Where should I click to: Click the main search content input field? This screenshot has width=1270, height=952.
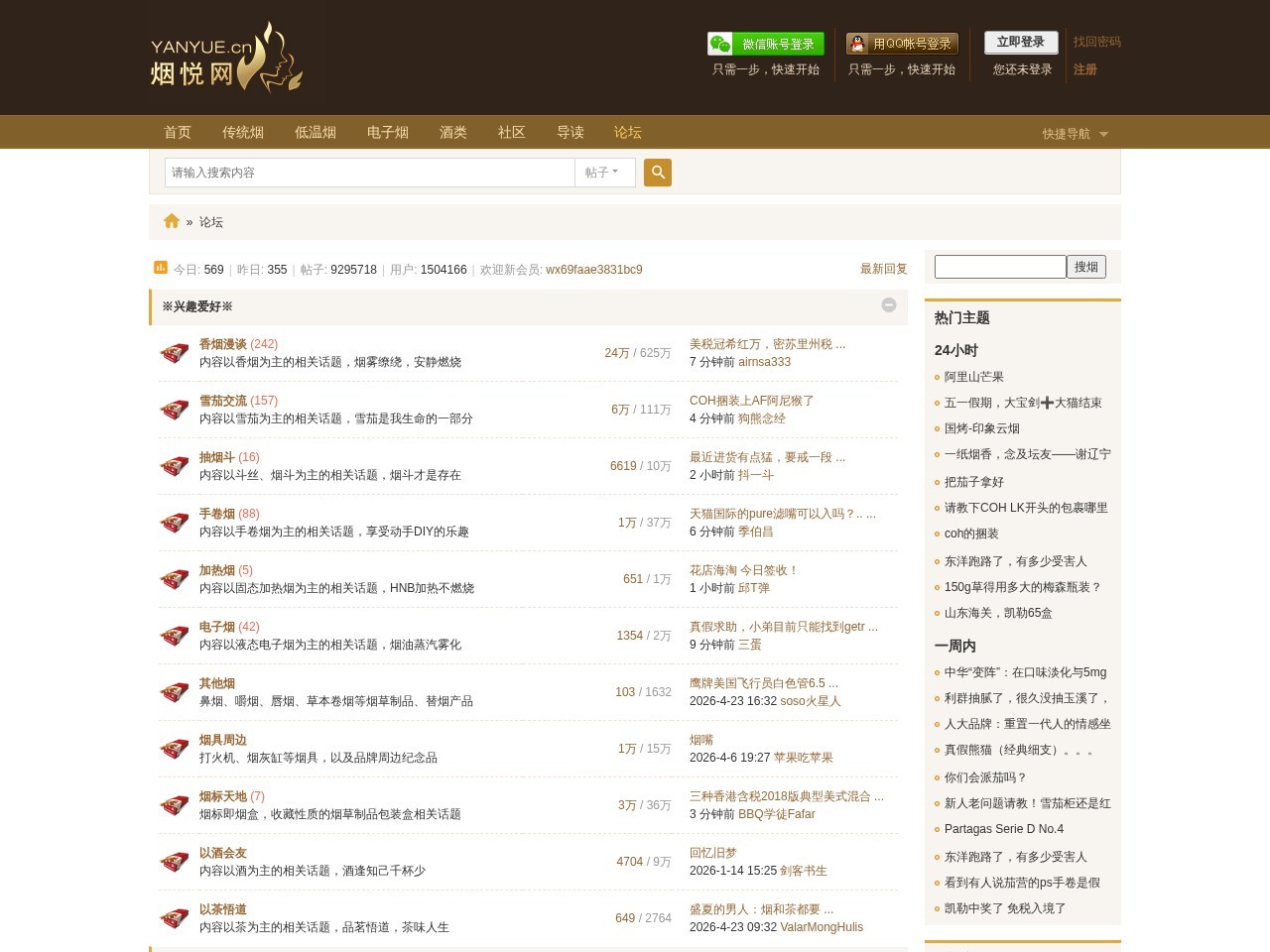[370, 173]
